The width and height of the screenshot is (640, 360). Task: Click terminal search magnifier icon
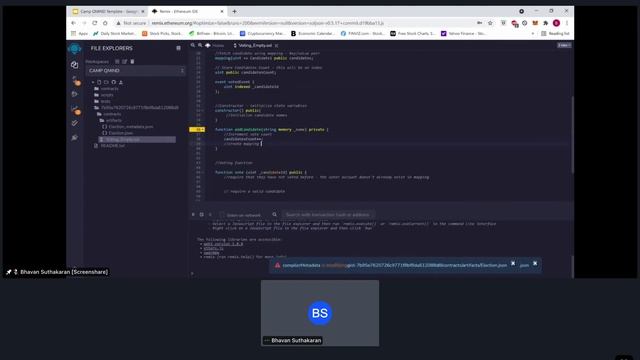275,215
